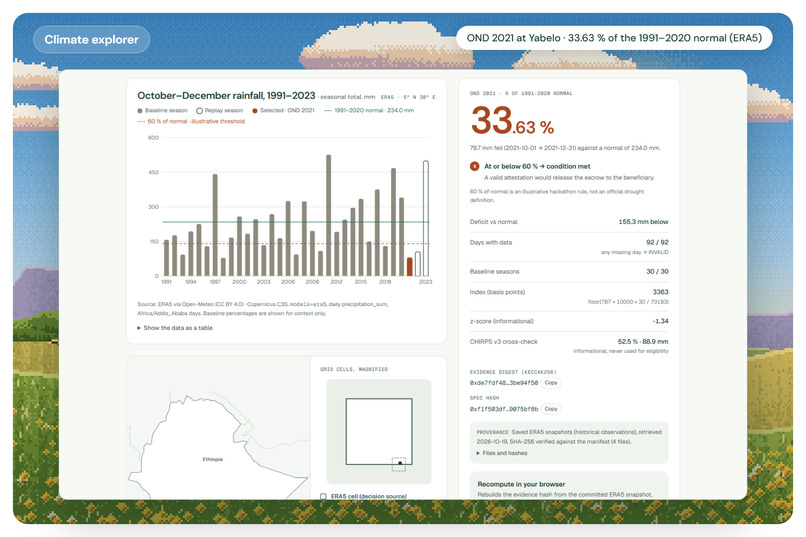Select the 2020 baseline season bar
This screenshot has height=537, width=806.
pyautogui.click(x=401, y=237)
